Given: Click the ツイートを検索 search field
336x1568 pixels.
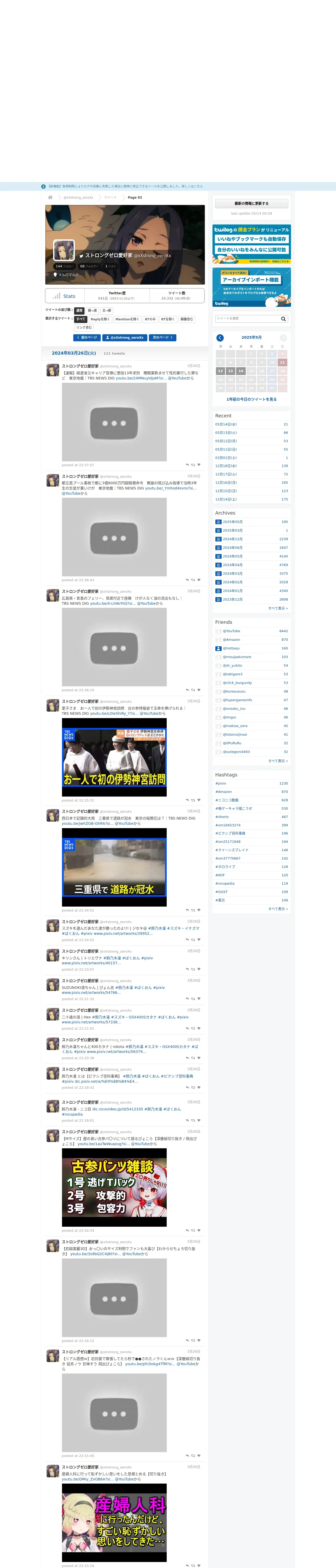Looking at the screenshot, I should click(x=247, y=319).
